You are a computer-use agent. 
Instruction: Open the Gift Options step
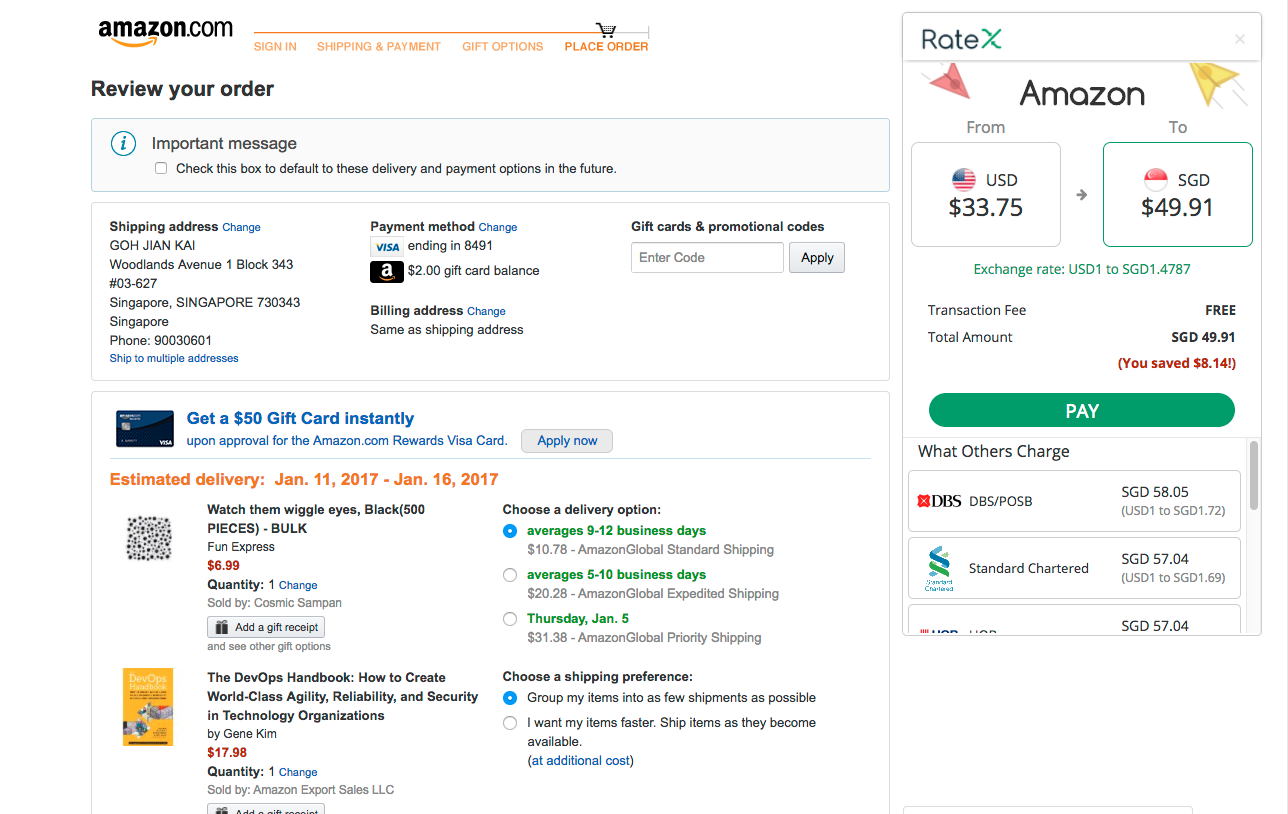click(x=502, y=47)
